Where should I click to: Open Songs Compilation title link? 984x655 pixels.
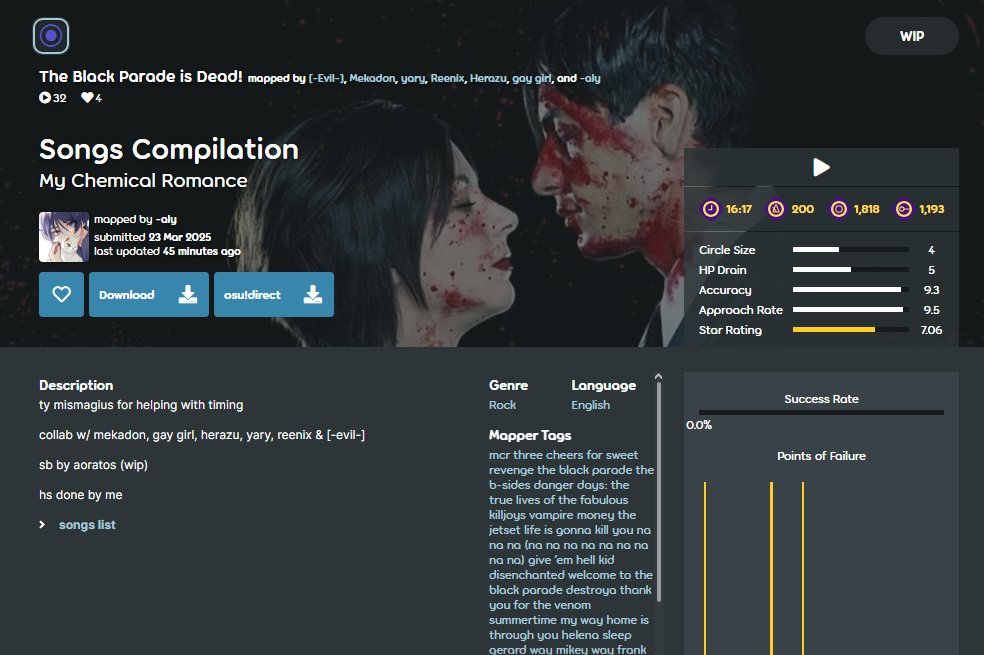click(169, 149)
